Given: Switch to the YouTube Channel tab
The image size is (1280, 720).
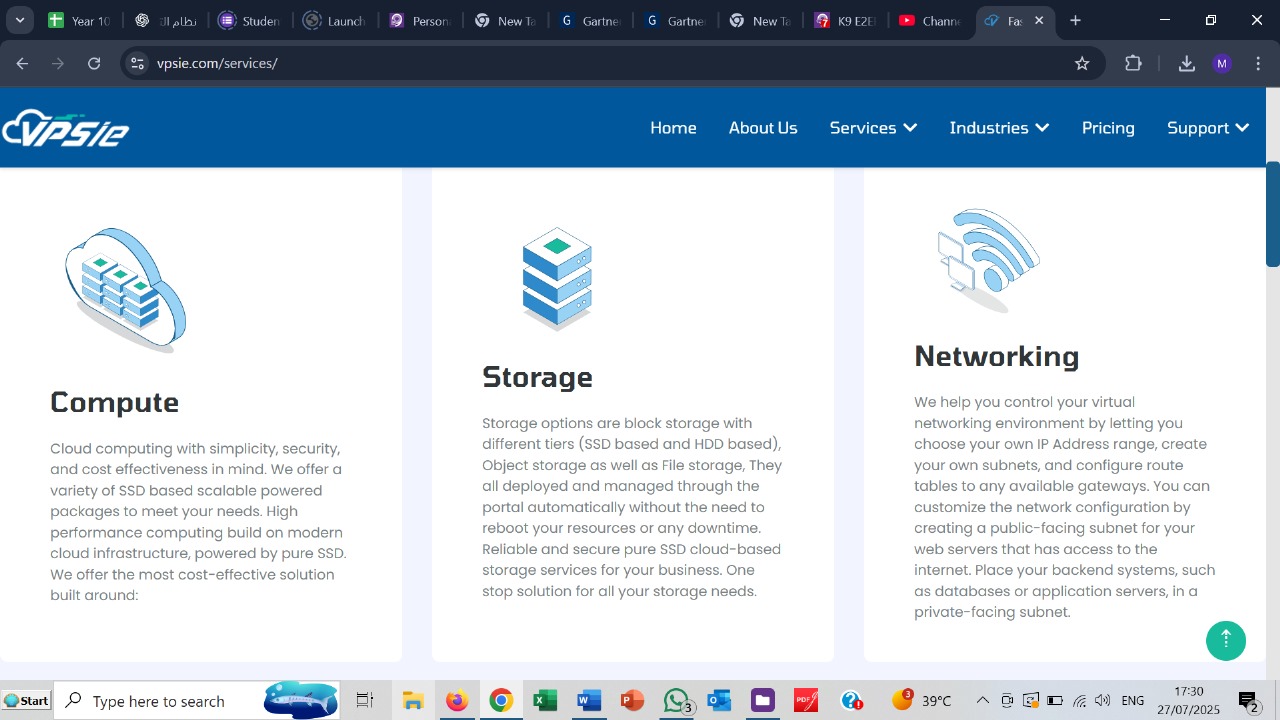Looking at the screenshot, I should 930,20.
